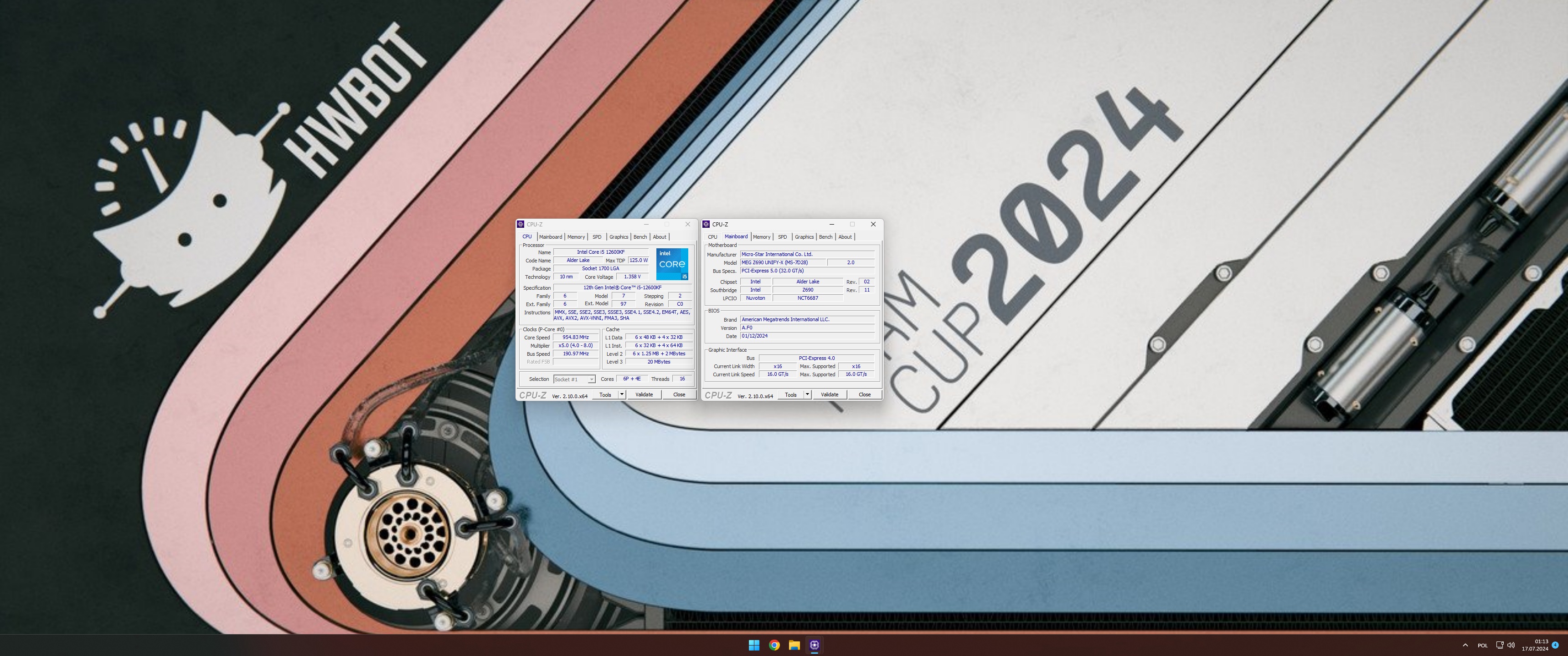This screenshot has height=656, width=1568.
Task: Open the network status tray icon
Action: pos(1500,645)
